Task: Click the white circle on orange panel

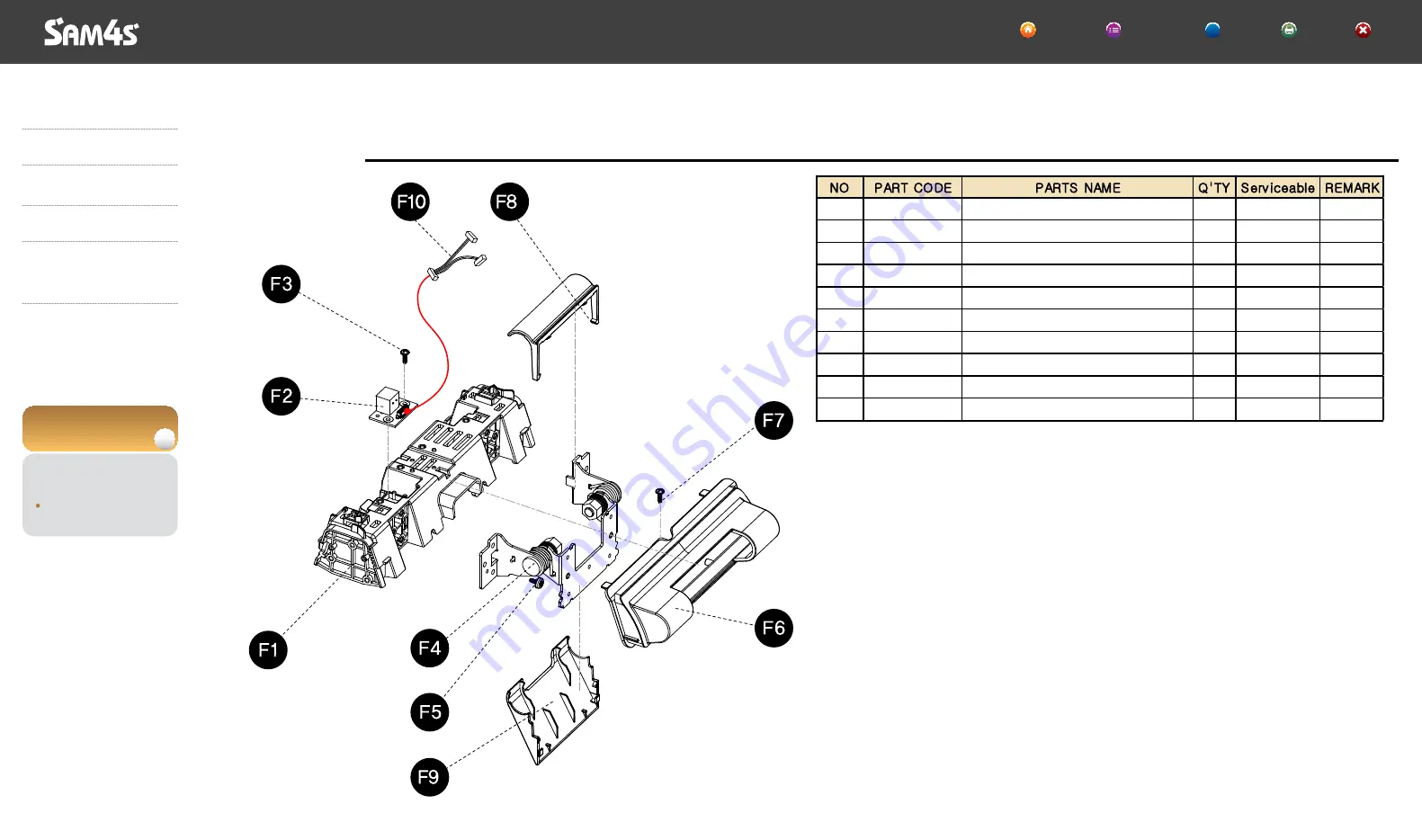Action: coord(165,439)
